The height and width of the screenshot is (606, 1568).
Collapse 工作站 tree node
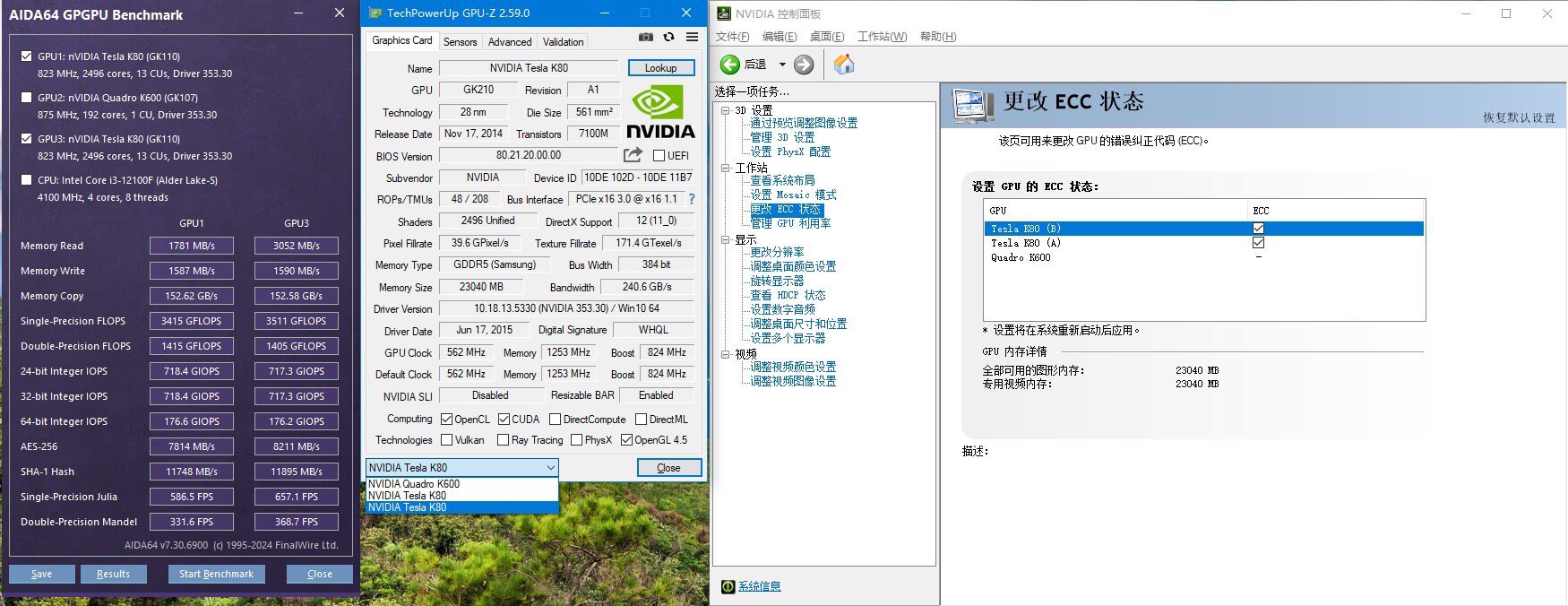(x=726, y=168)
